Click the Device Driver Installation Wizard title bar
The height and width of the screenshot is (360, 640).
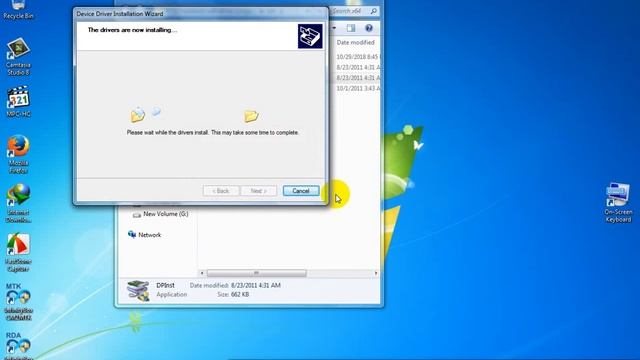point(201,13)
